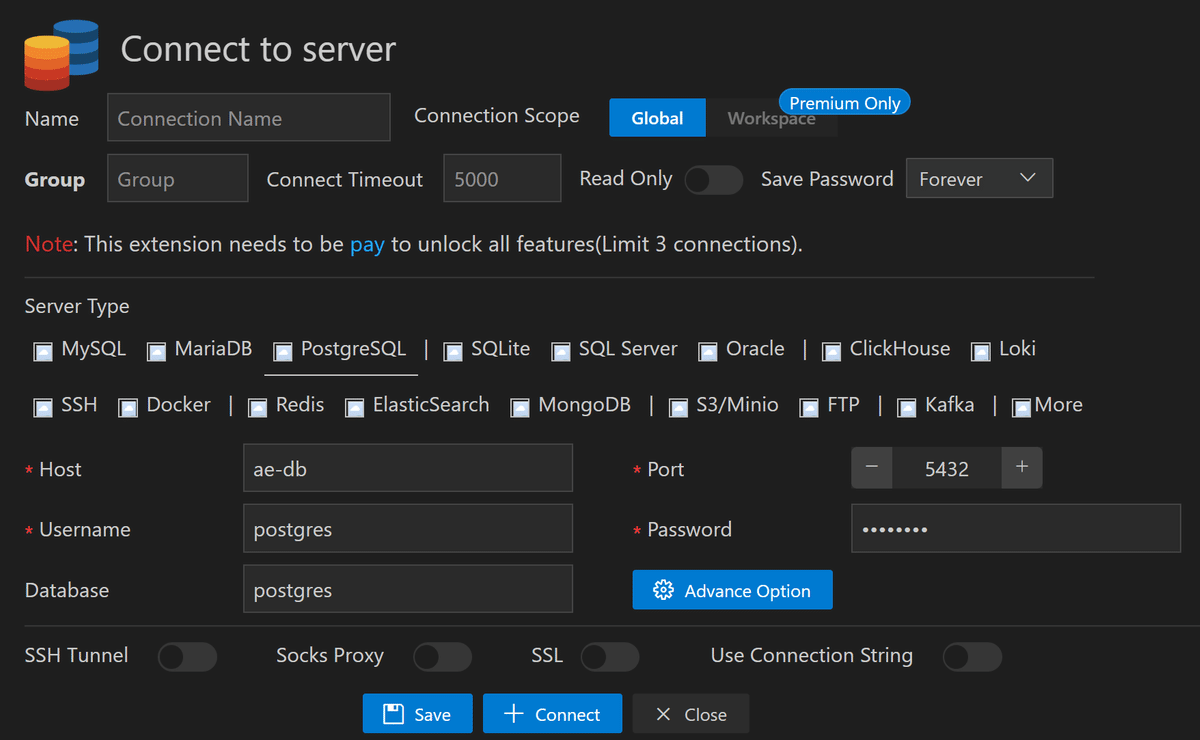The width and height of the screenshot is (1200, 740).
Task: Choose the SSH connection type icon
Action: pyautogui.click(x=43, y=406)
